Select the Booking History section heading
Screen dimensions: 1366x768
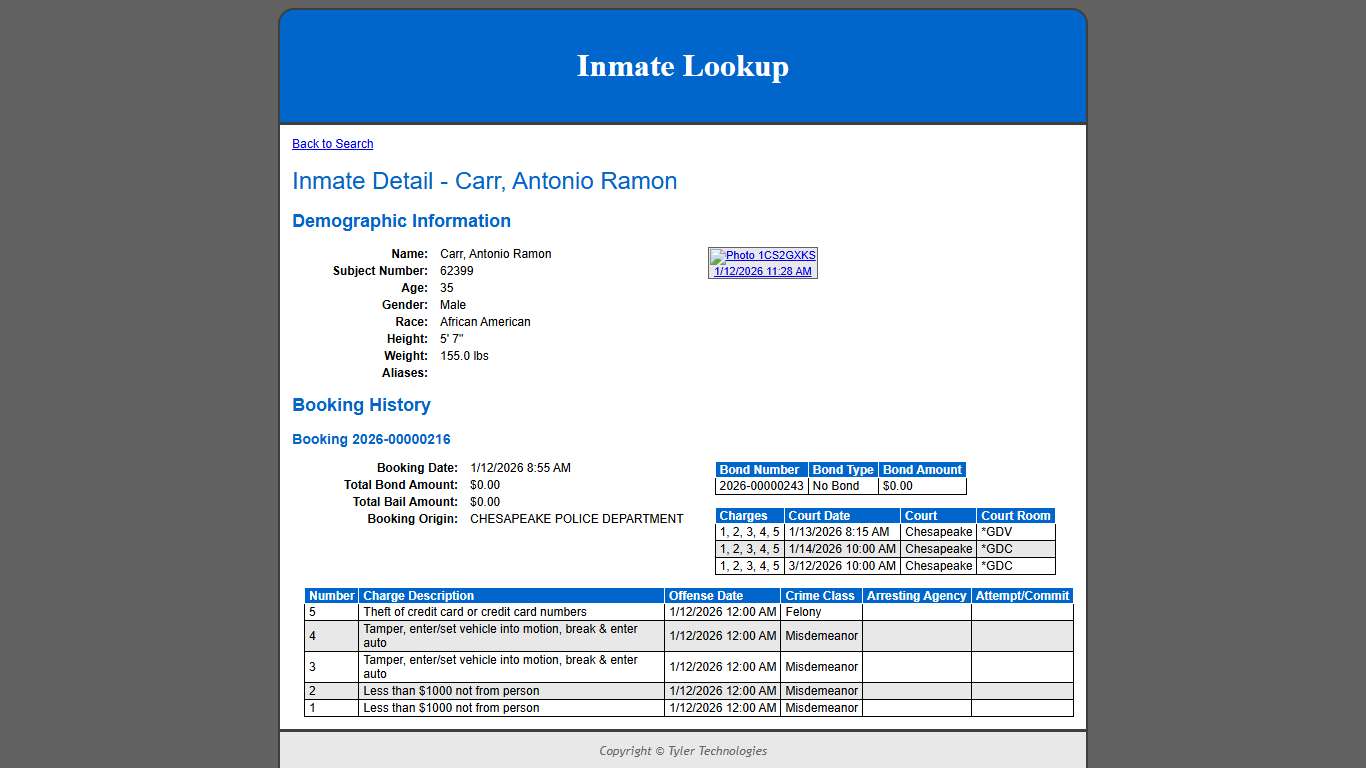click(x=361, y=405)
